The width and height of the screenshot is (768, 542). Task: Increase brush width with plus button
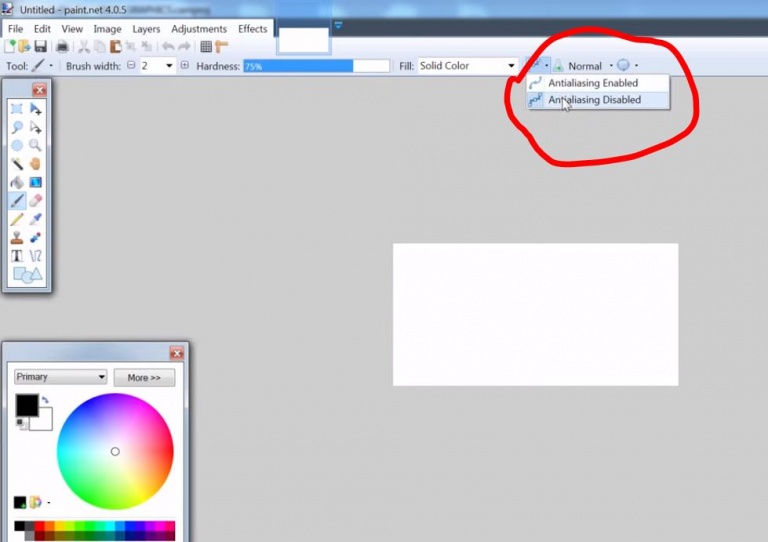185,65
